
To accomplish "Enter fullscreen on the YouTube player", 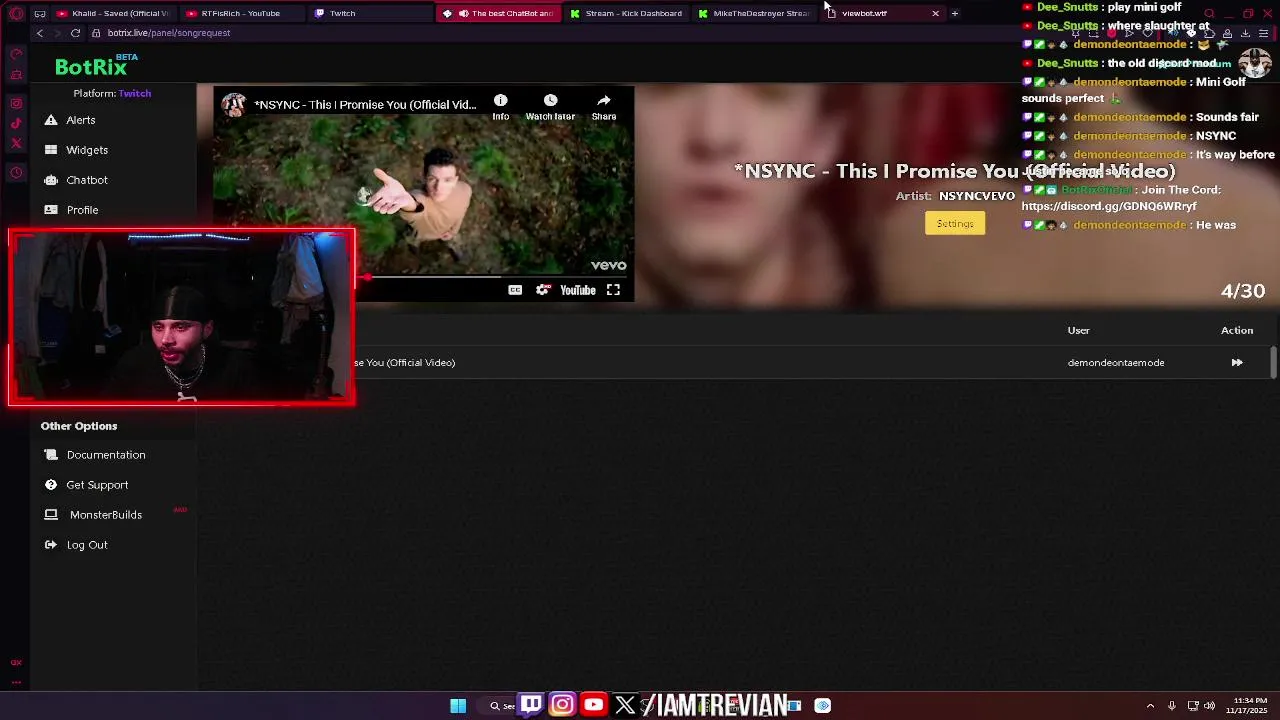I will tap(613, 290).
